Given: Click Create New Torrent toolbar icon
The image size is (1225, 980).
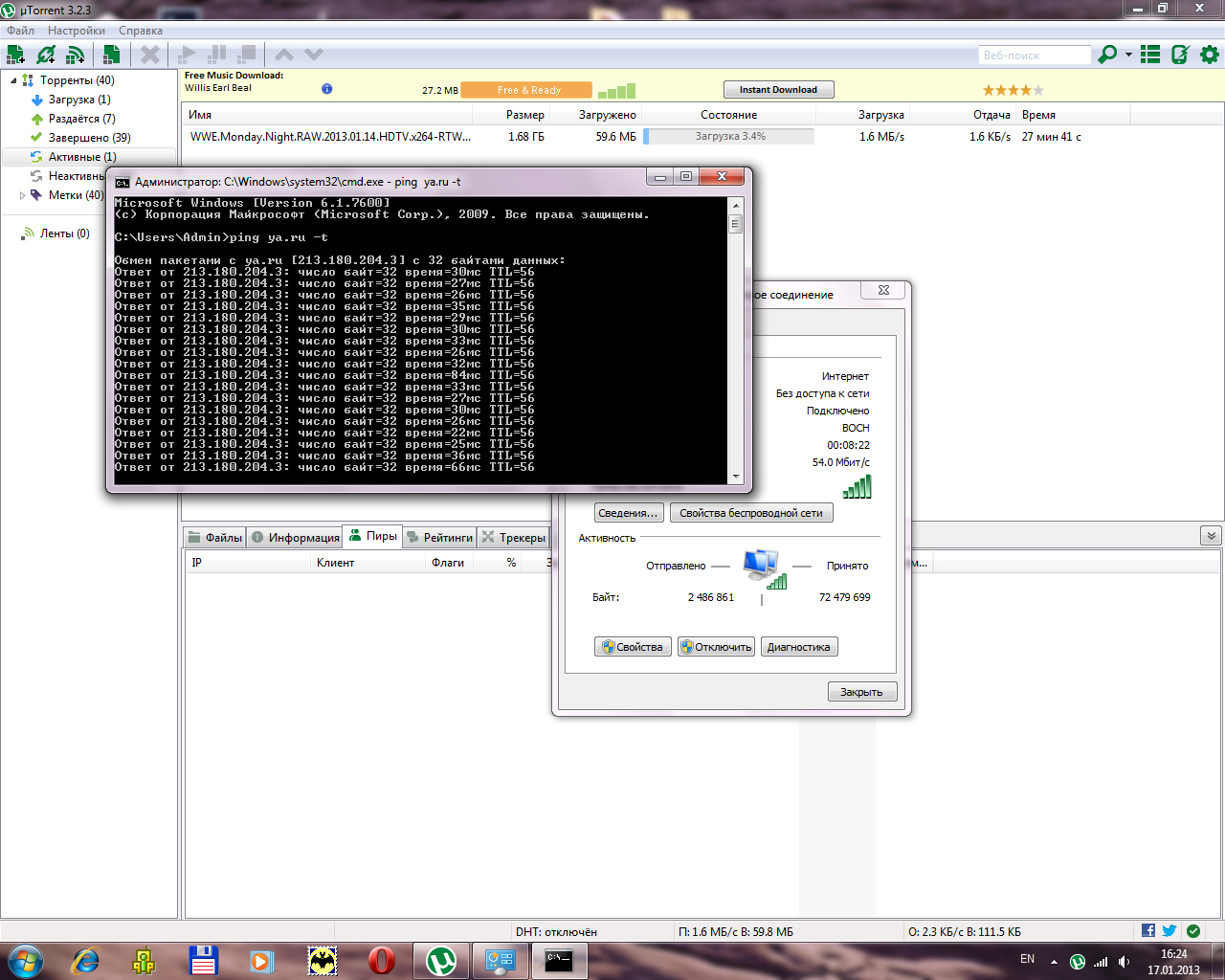Looking at the screenshot, I should 112,55.
